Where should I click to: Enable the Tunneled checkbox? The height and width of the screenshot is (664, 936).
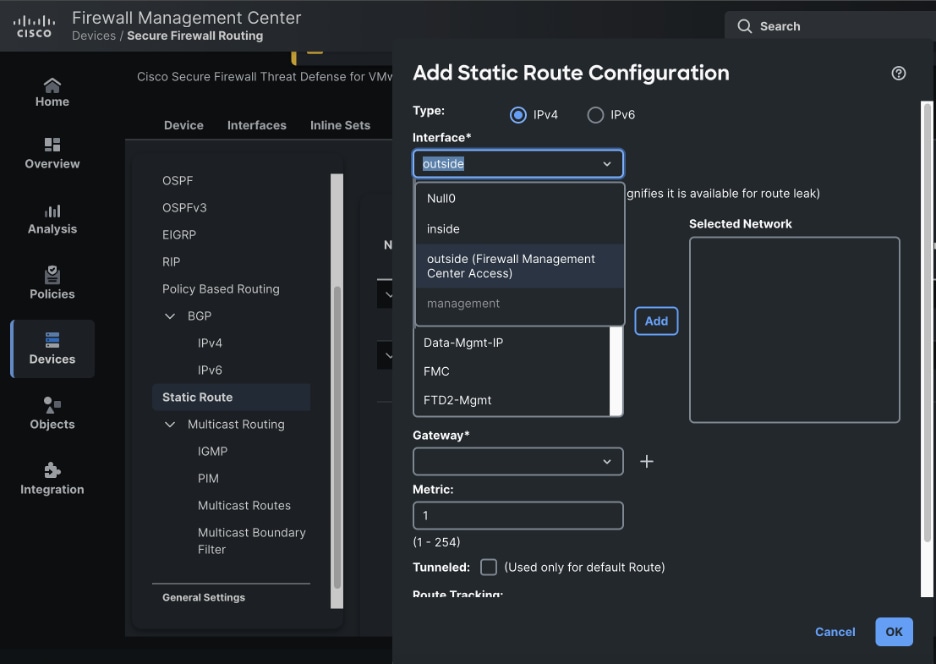(x=488, y=567)
